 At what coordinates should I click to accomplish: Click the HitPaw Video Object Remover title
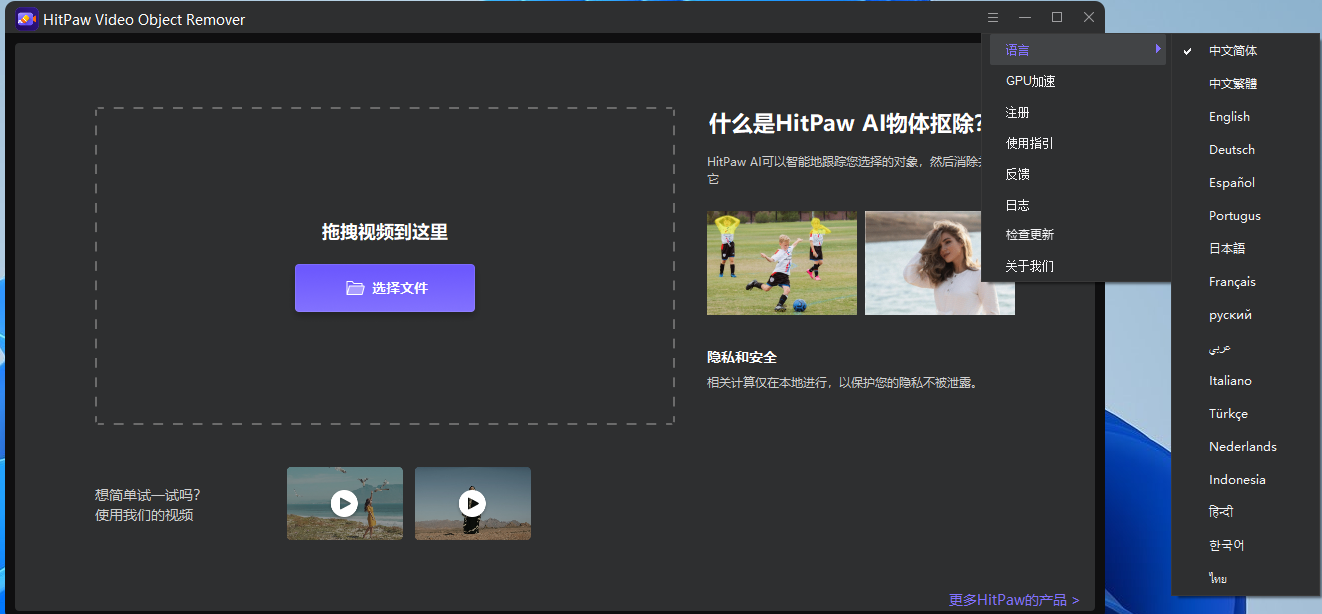click(144, 20)
